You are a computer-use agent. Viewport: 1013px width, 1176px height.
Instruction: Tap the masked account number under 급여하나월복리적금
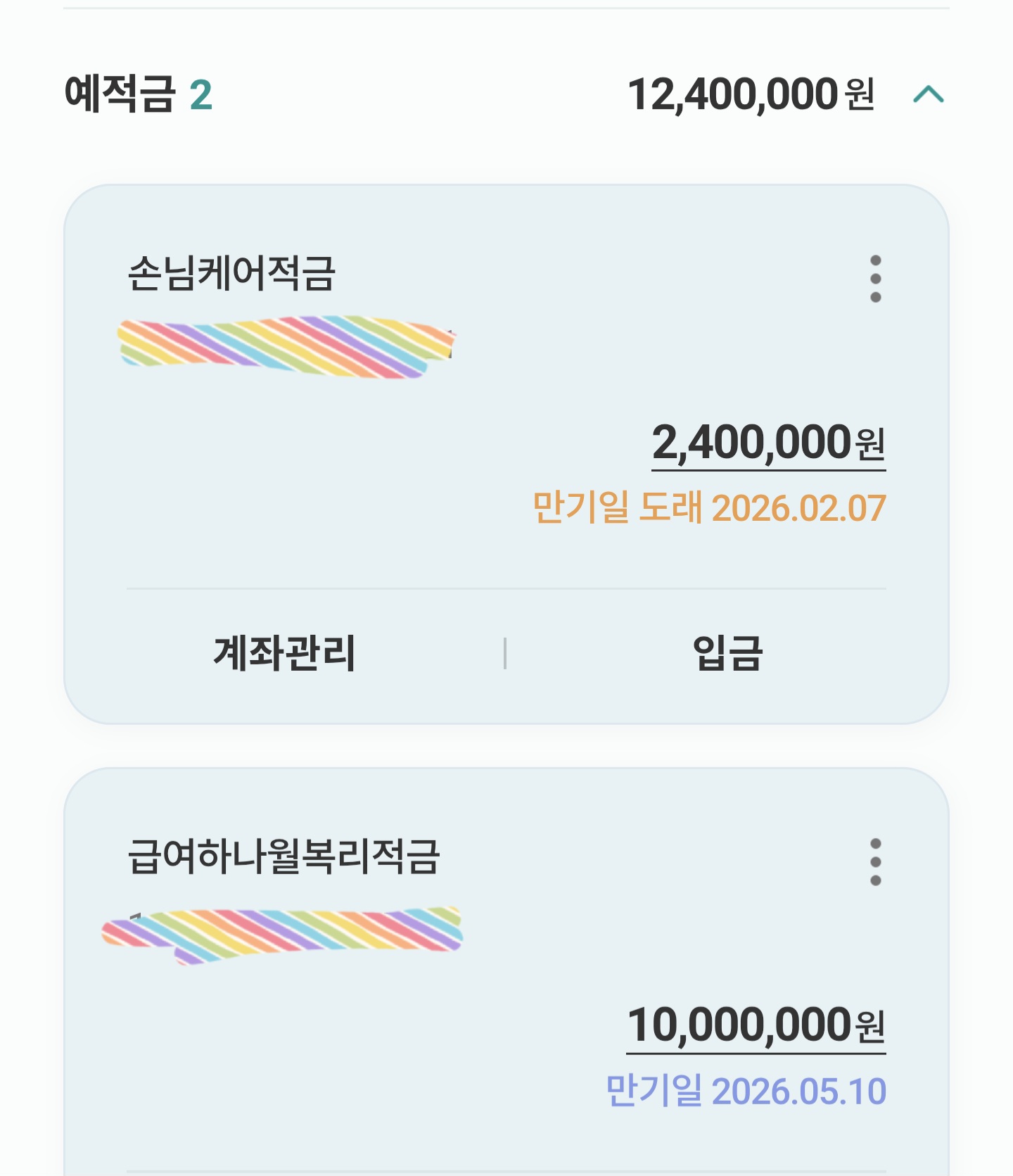click(281, 934)
